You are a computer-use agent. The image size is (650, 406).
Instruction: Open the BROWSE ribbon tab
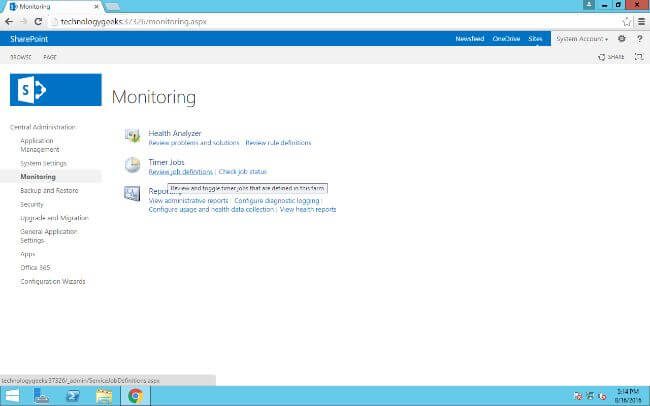pyautogui.click(x=21, y=57)
